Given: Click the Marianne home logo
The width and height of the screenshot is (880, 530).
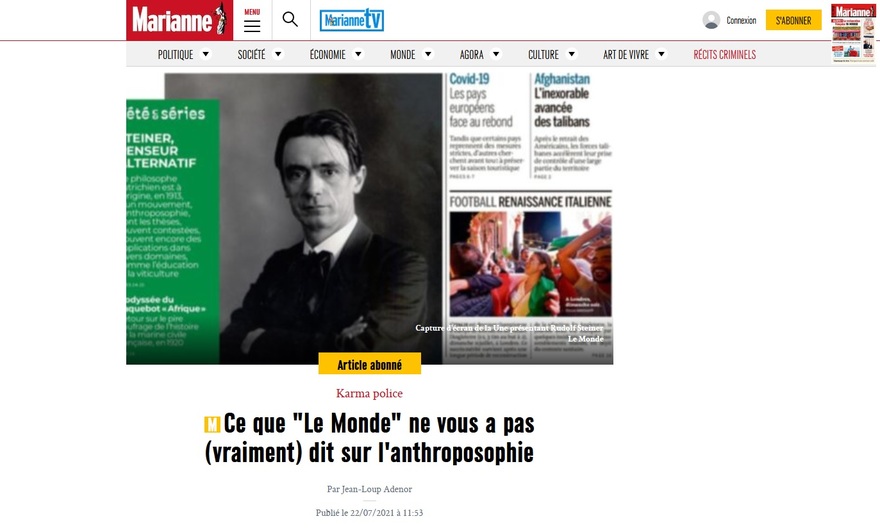Looking at the screenshot, I should (x=180, y=20).
